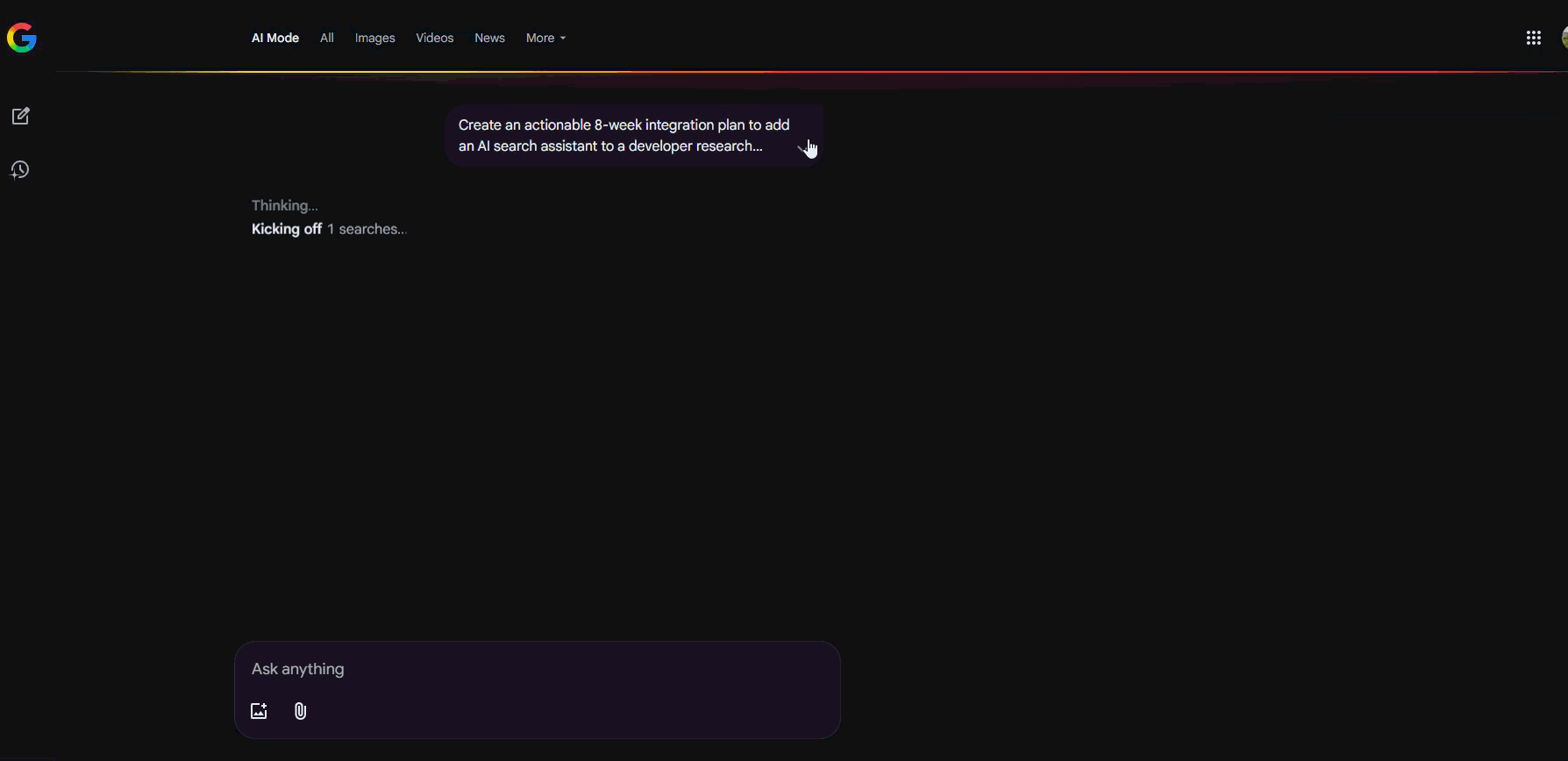Go to the Videos tab
This screenshot has width=1568, height=761.
tap(434, 38)
